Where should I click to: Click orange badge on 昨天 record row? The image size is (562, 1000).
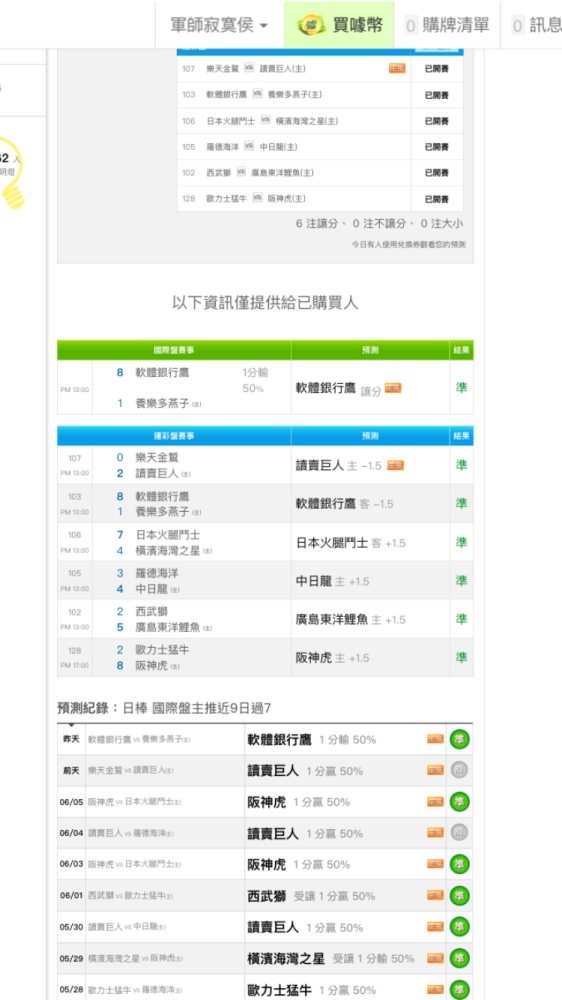pos(435,739)
